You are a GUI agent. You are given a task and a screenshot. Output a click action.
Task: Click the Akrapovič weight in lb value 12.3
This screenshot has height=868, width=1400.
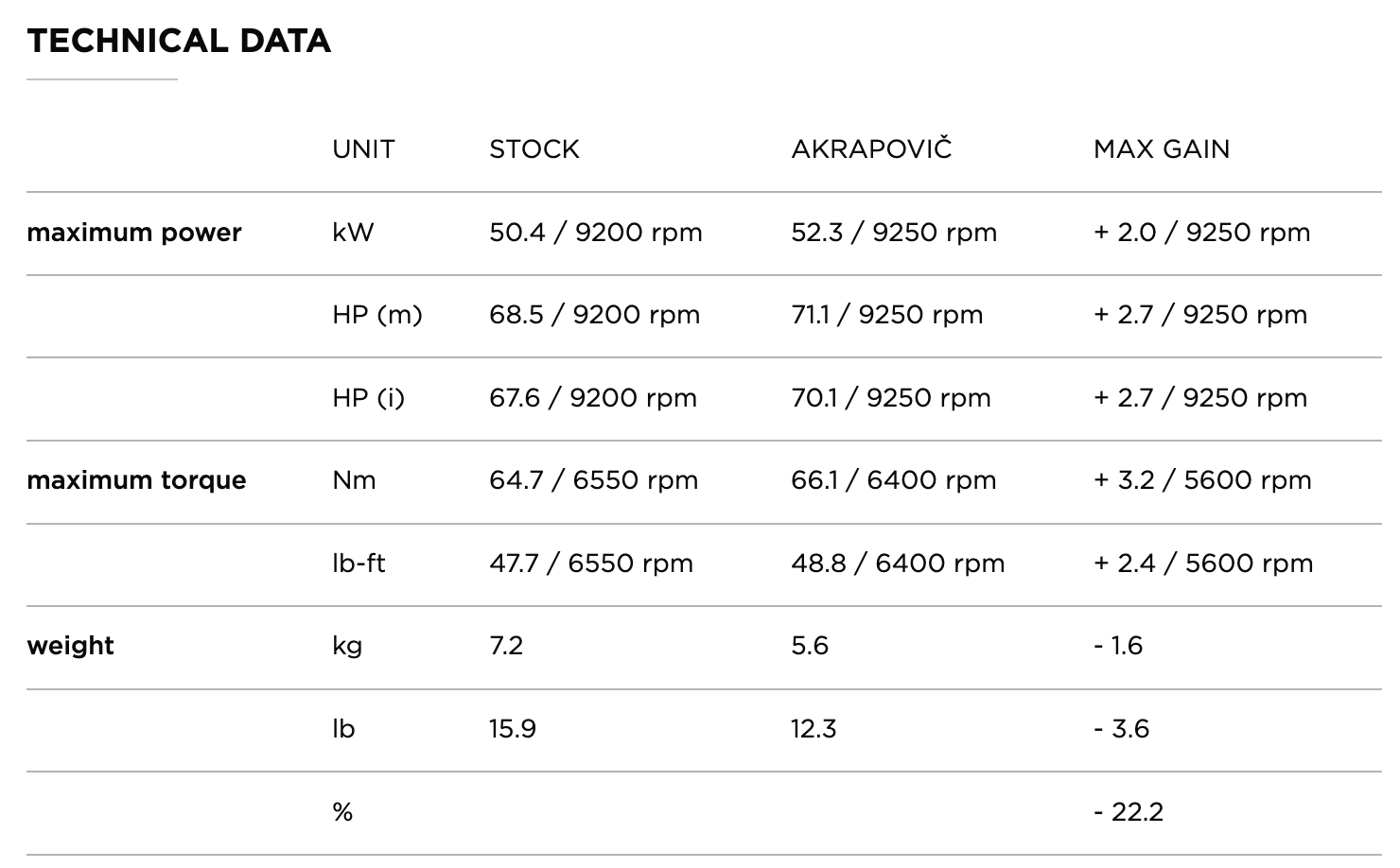pyautogui.click(x=814, y=729)
